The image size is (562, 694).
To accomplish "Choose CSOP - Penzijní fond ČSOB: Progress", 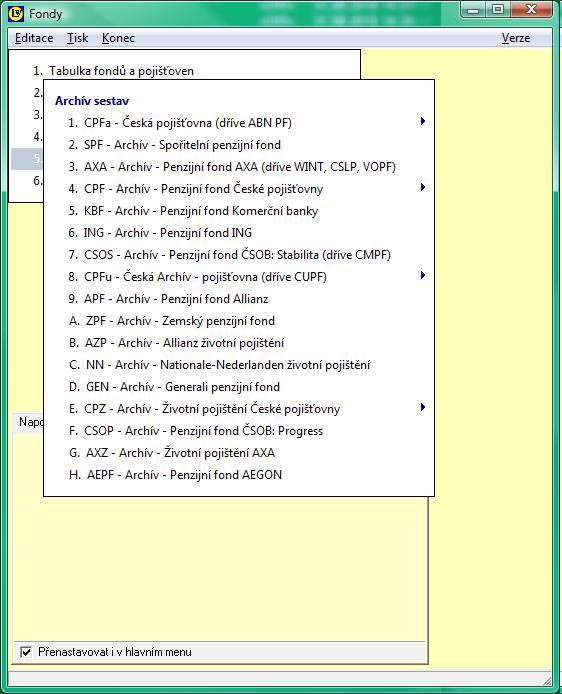I will tap(196, 431).
